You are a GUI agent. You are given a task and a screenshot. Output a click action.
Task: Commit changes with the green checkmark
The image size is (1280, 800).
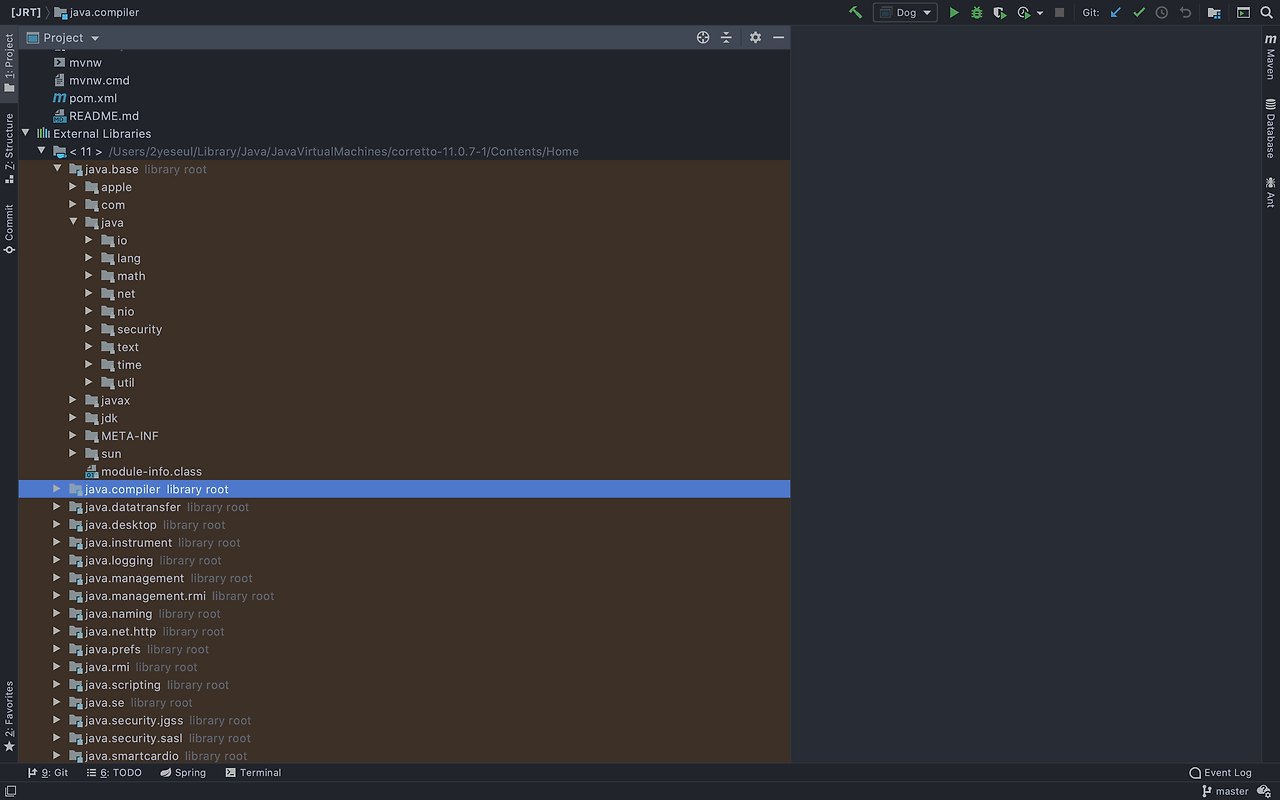tap(1139, 13)
